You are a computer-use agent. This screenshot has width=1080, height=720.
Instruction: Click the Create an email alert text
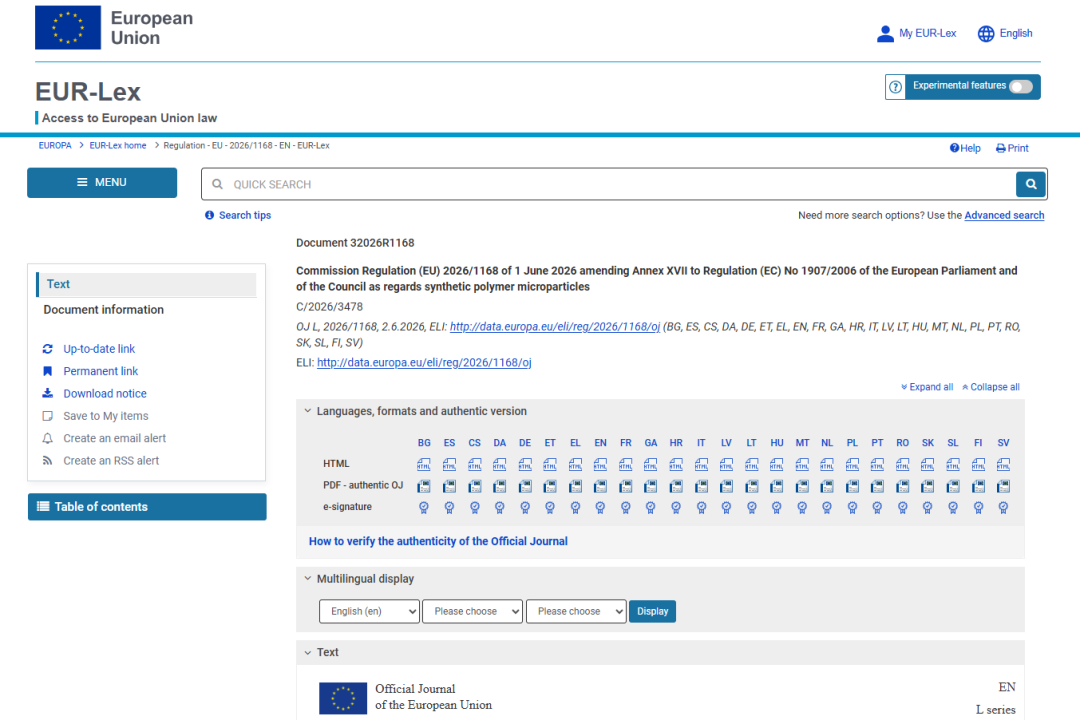(x=114, y=438)
